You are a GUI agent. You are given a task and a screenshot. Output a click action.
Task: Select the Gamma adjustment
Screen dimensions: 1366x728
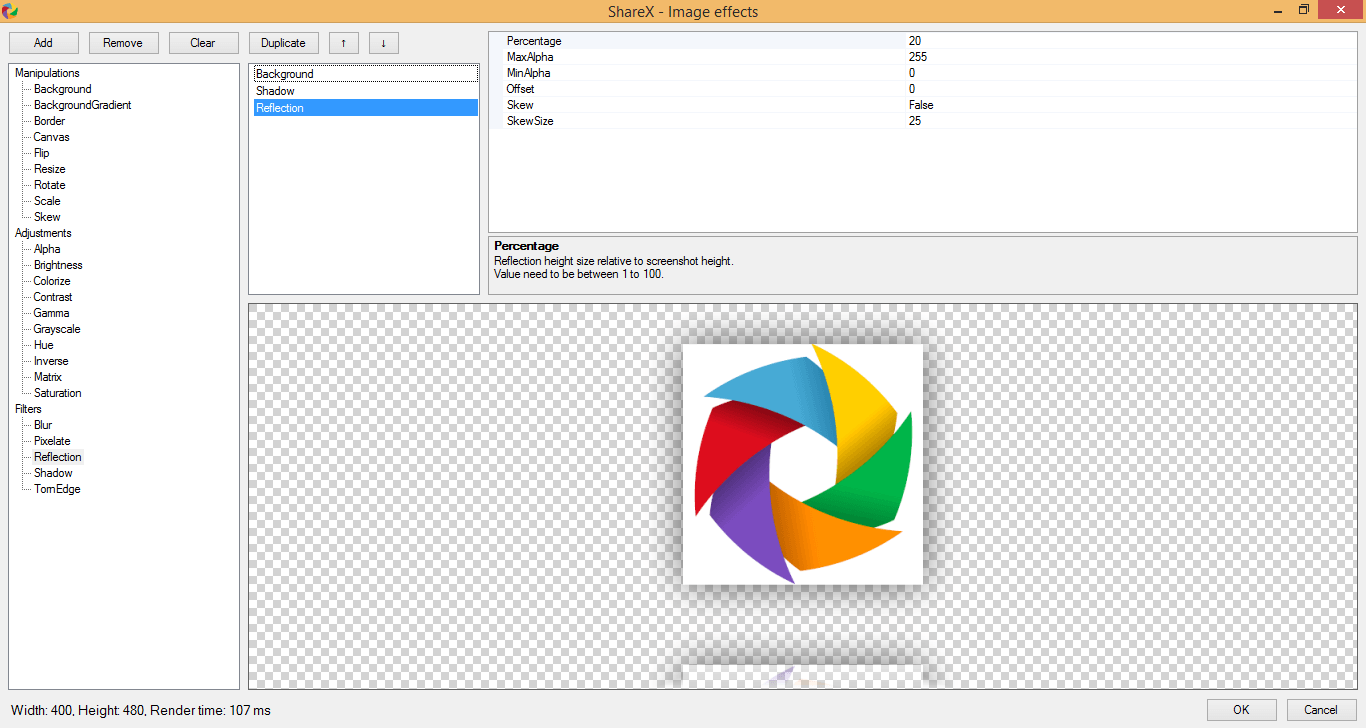(x=51, y=313)
